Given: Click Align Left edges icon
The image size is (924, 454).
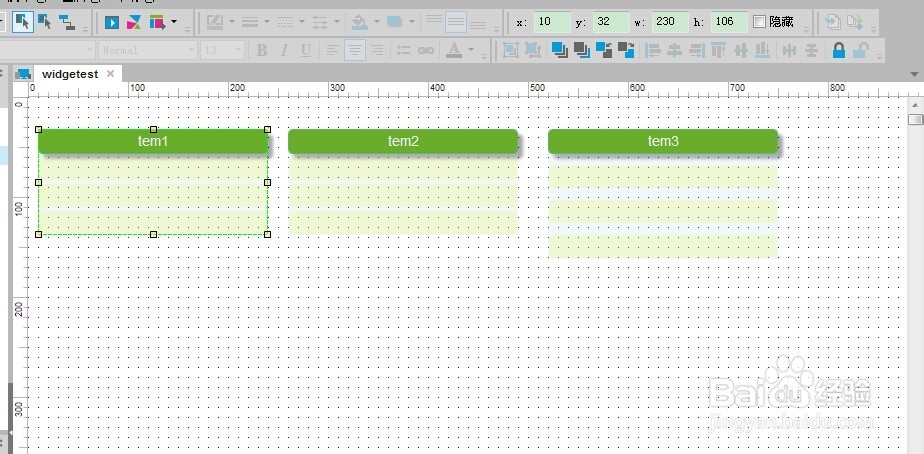Looking at the screenshot, I should (652, 51).
